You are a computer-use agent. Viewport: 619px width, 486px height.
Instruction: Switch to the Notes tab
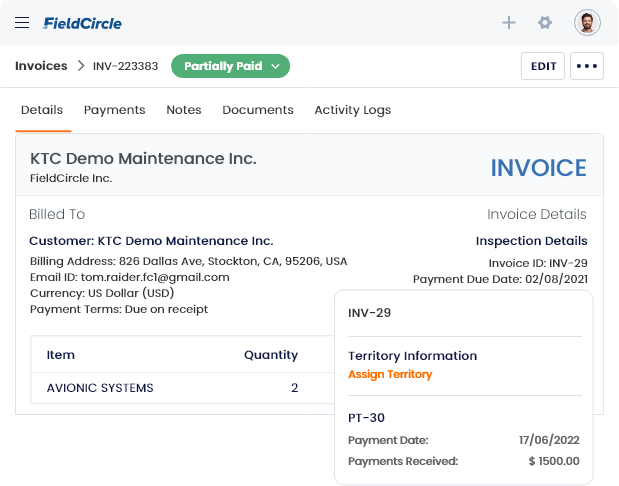[184, 110]
